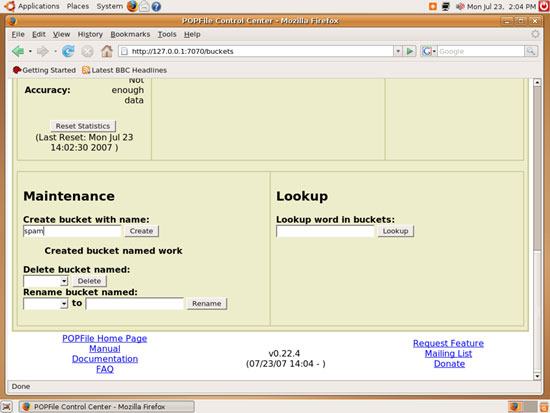Open the Help icon in top panel

click(156, 6)
